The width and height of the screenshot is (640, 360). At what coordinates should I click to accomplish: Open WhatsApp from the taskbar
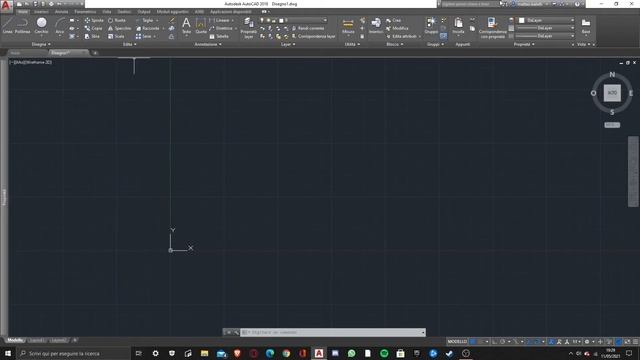351,353
